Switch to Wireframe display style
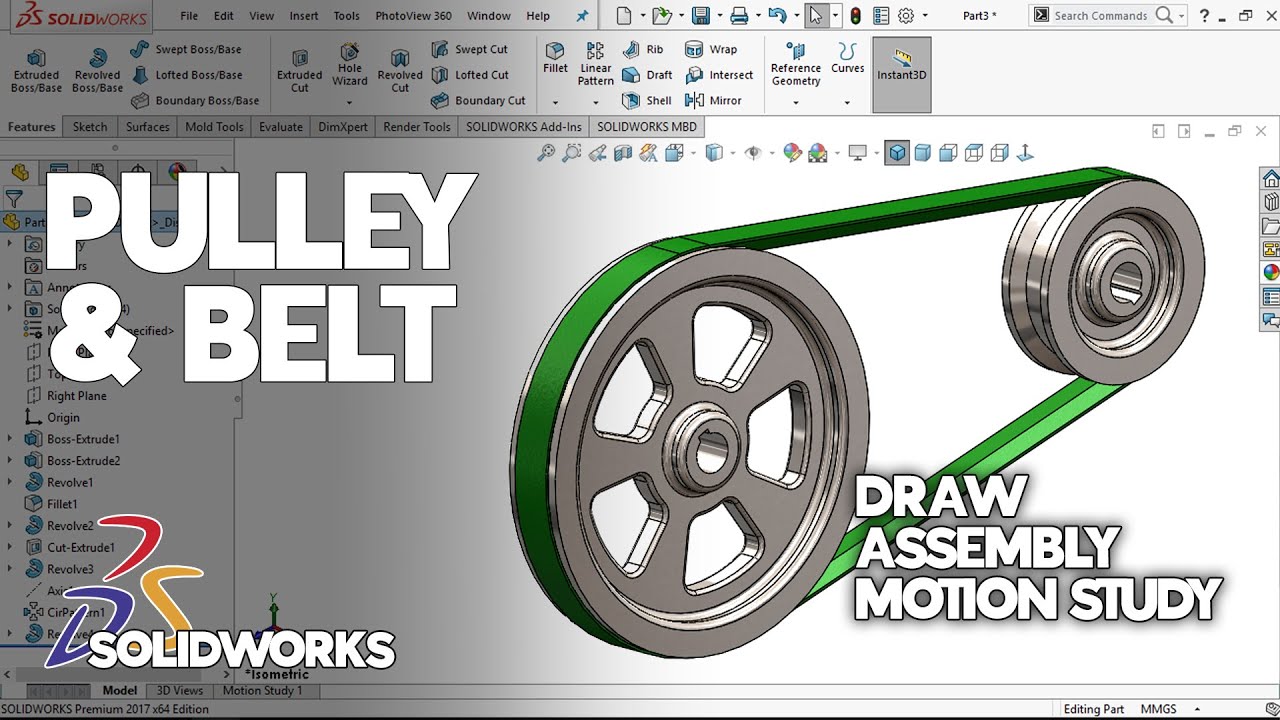 point(999,153)
